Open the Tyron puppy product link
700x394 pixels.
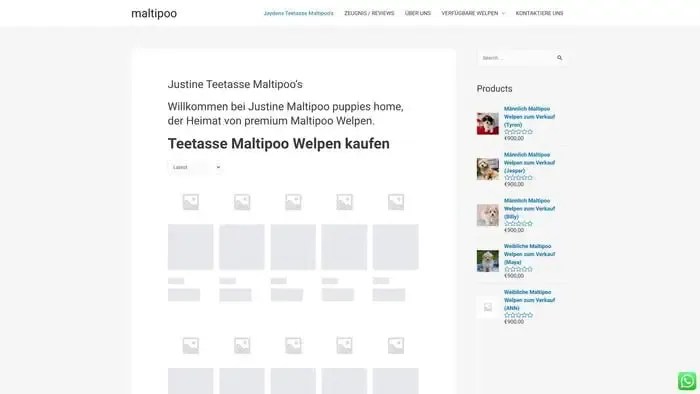click(529, 117)
